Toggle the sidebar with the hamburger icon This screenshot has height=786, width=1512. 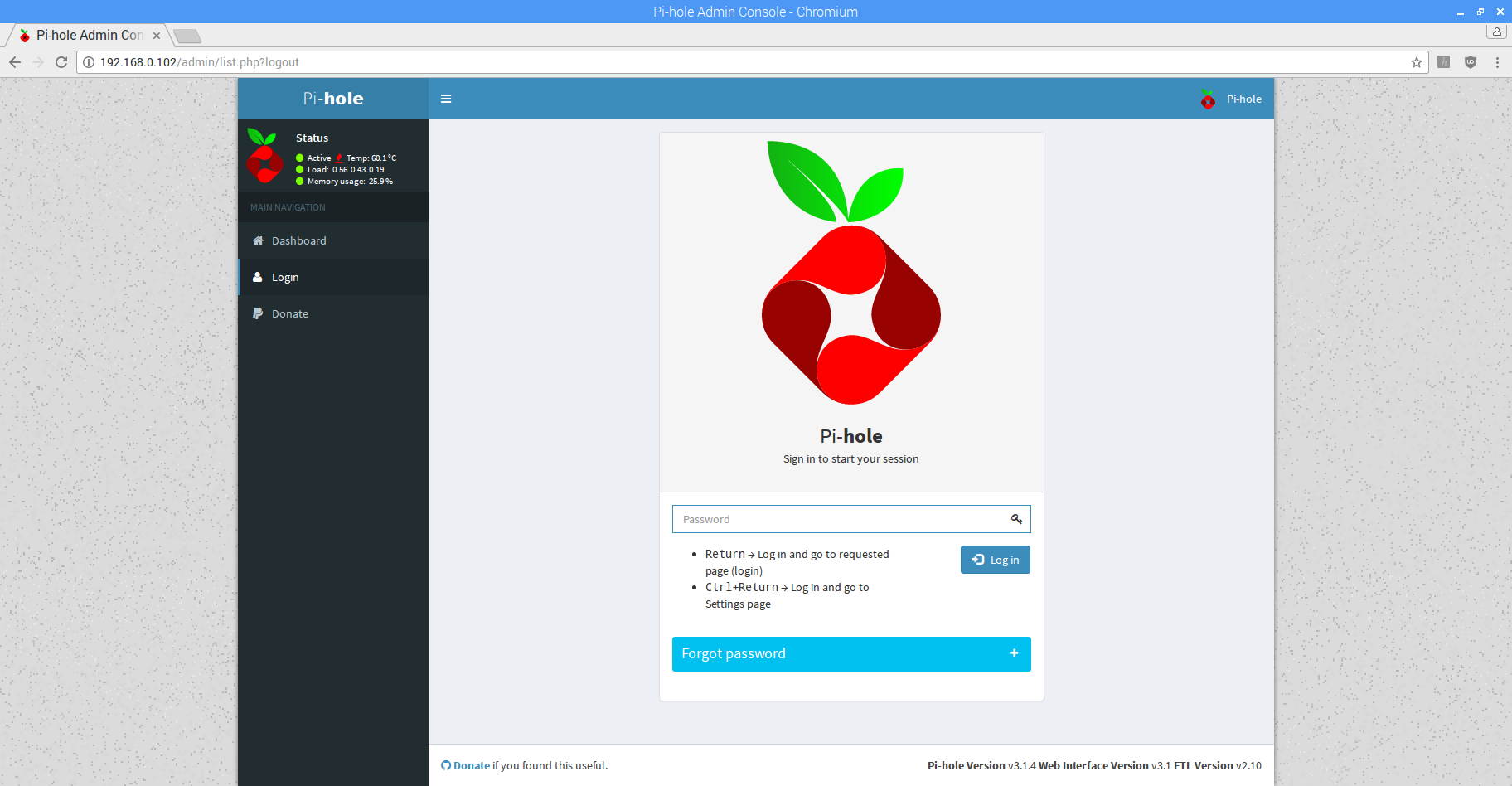pyautogui.click(x=446, y=99)
